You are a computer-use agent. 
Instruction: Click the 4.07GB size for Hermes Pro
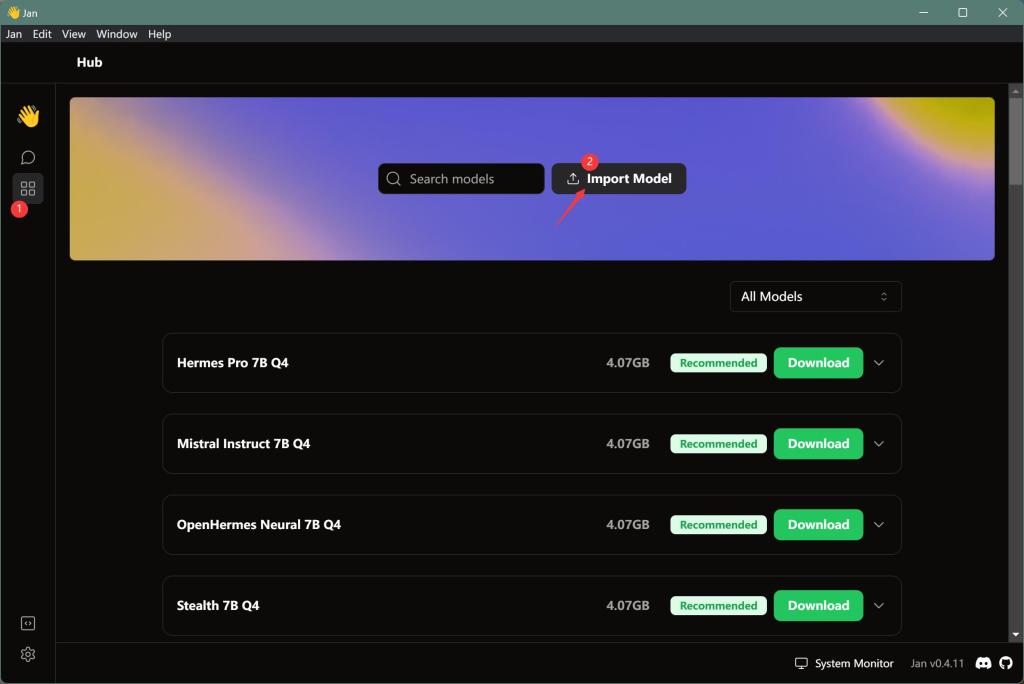[628, 363]
